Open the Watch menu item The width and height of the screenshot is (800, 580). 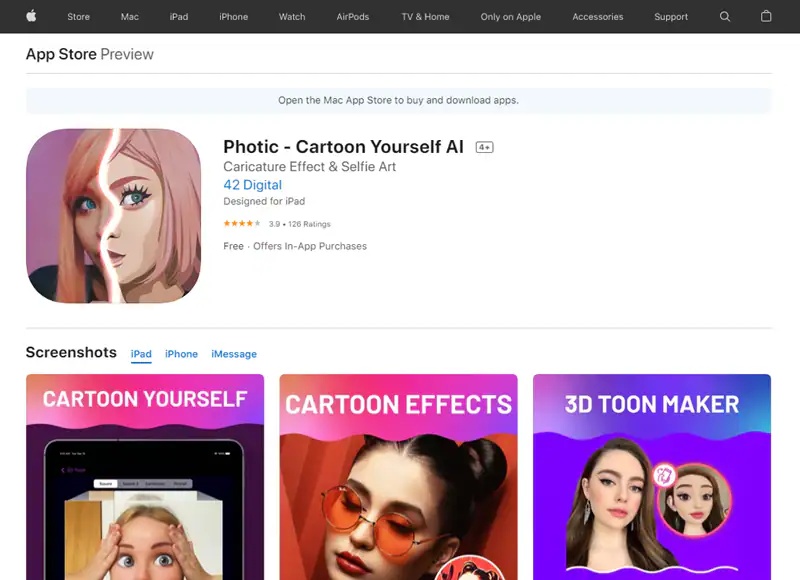coord(292,17)
